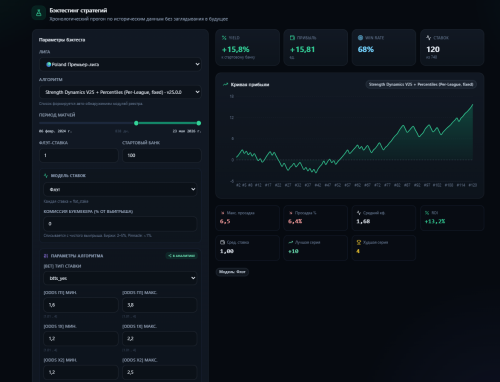The height and width of the screenshot is (382, 500).
Task: Click the +10 best streak value
Action: pos(293,251)
